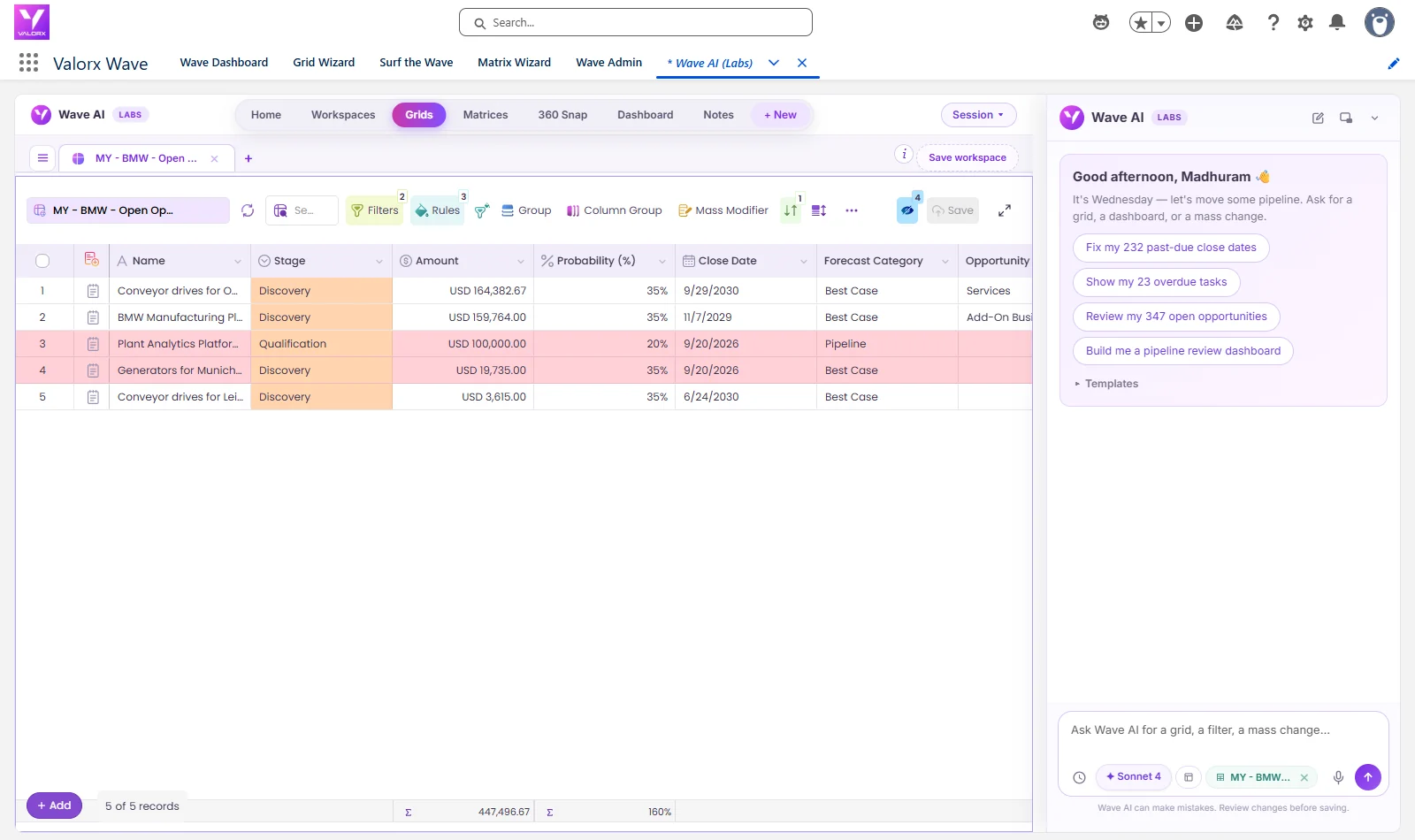Expand the Templates section in Wave AI

[1106, 384]
